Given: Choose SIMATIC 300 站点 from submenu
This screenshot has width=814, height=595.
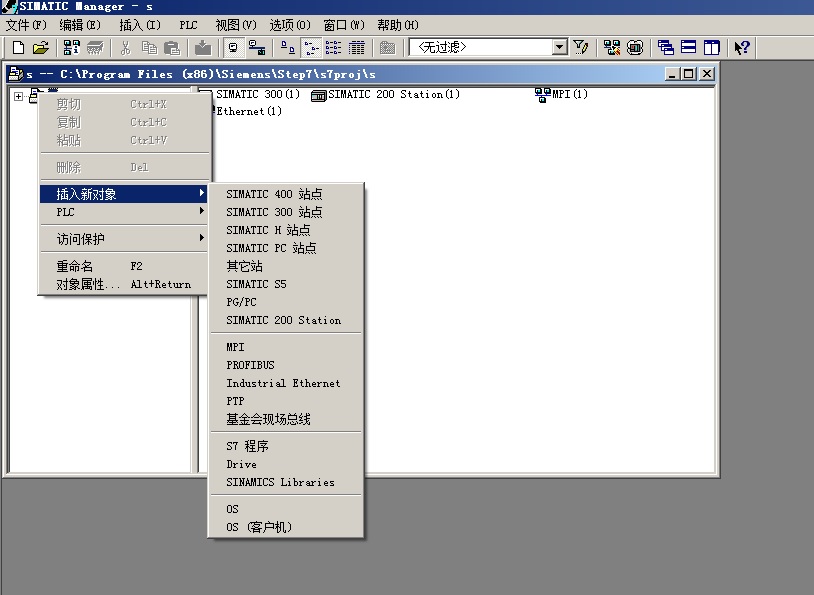Looking at the screenshot, I should tap(274, 212).
